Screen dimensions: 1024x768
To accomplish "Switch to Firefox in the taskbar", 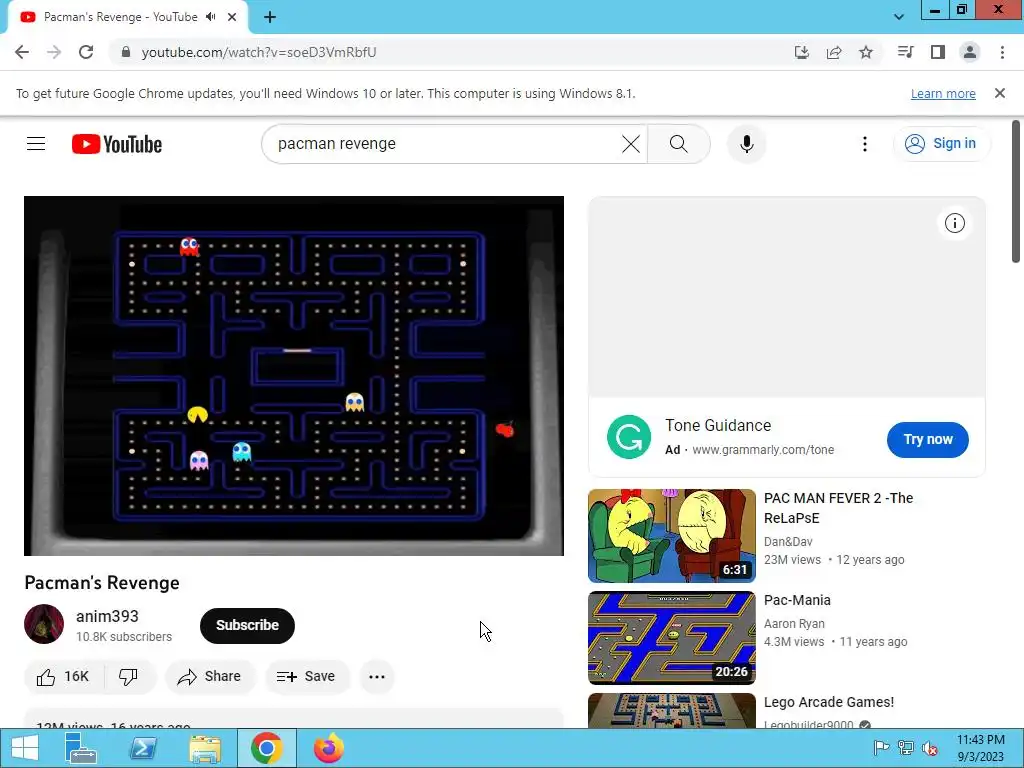I will tap(328, 748).
